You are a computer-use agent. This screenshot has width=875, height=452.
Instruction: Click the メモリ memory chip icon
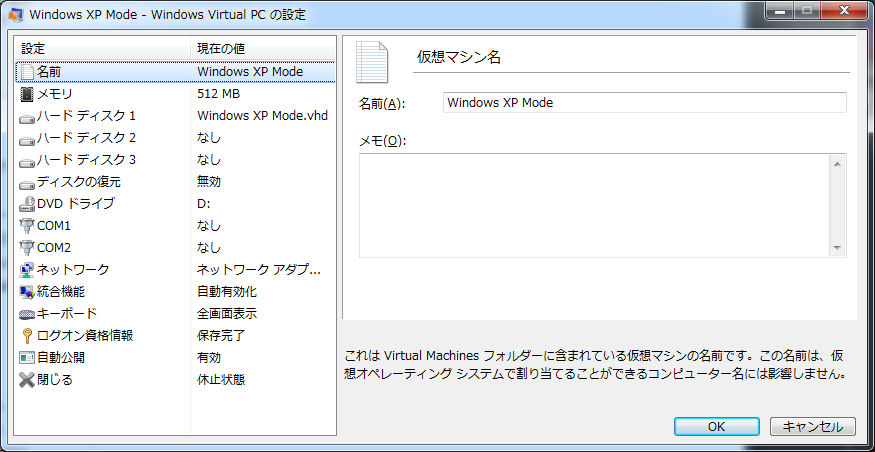(x=27, y=94)
